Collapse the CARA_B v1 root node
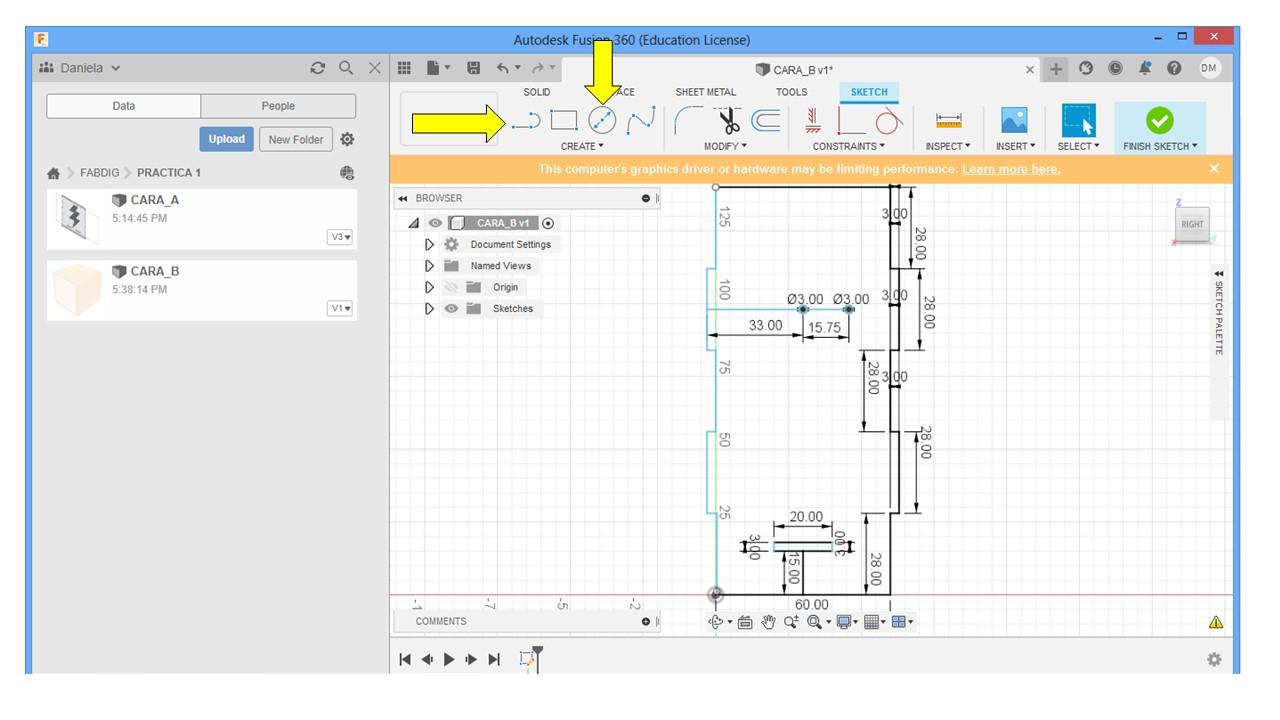Screen dimensions: 1280x720 tap(415, 223)
